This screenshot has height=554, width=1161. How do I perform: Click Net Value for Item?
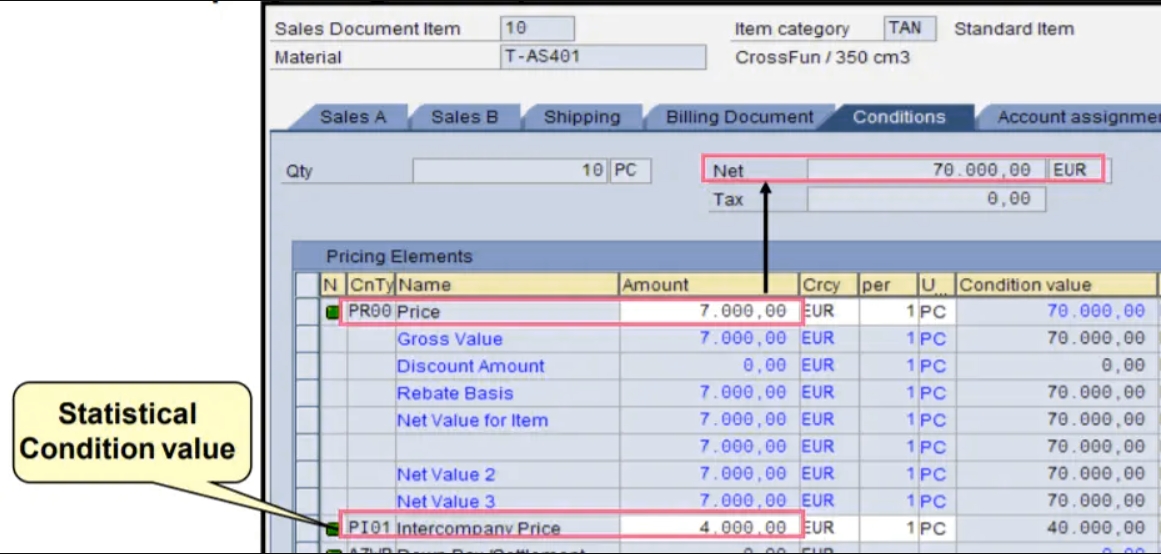472,420
